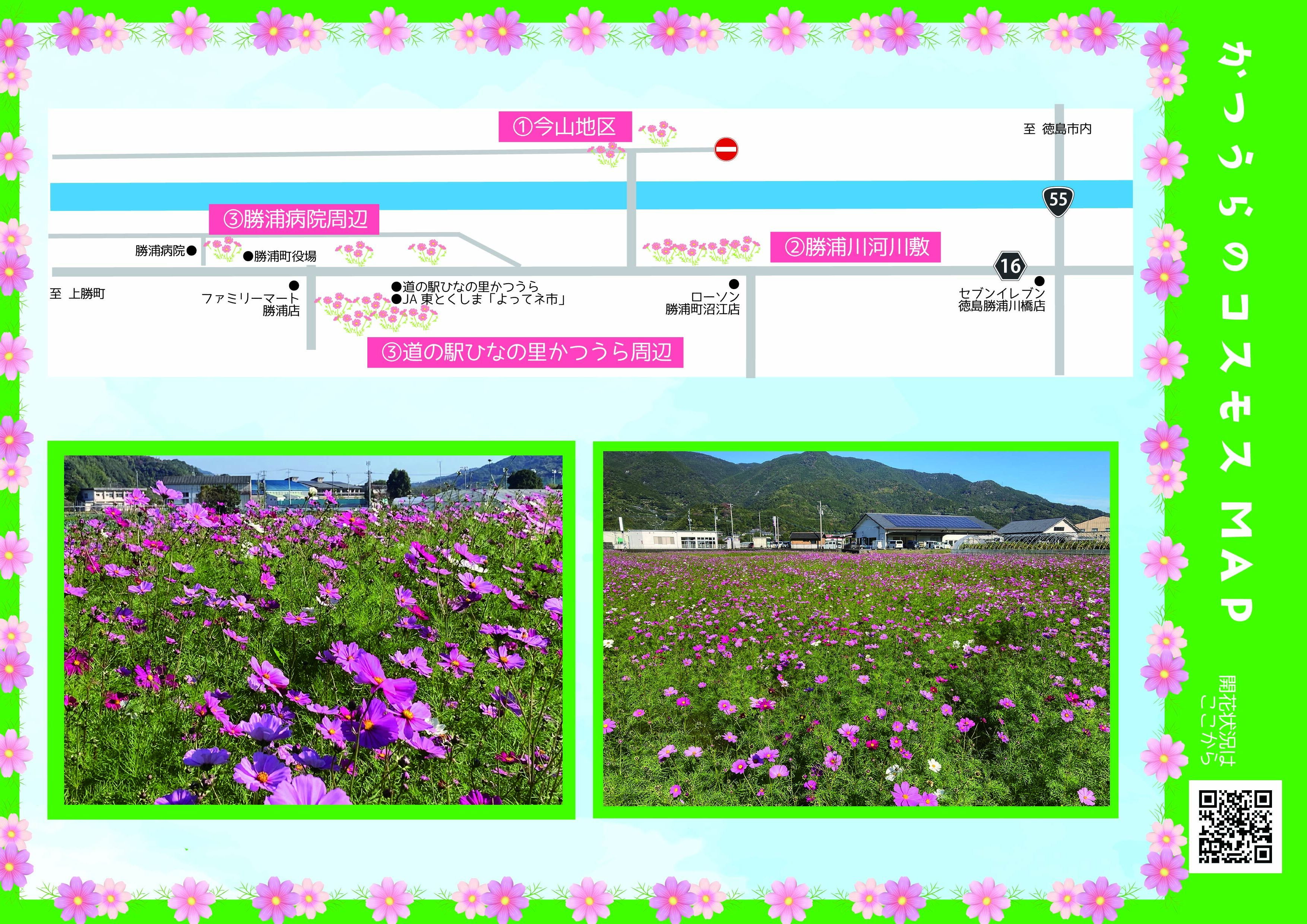Viewport: 1307px width, 924px height.
Task: Click the 至 徳島市内 direction text
Action: click(1057, 129)
